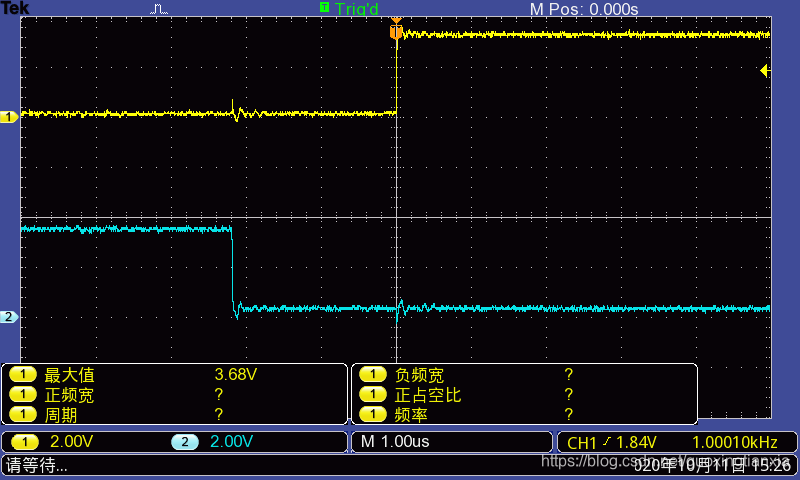The image size is (800, 480).
Task: Click the 频率 measurement label
Action: coord(411,415)
